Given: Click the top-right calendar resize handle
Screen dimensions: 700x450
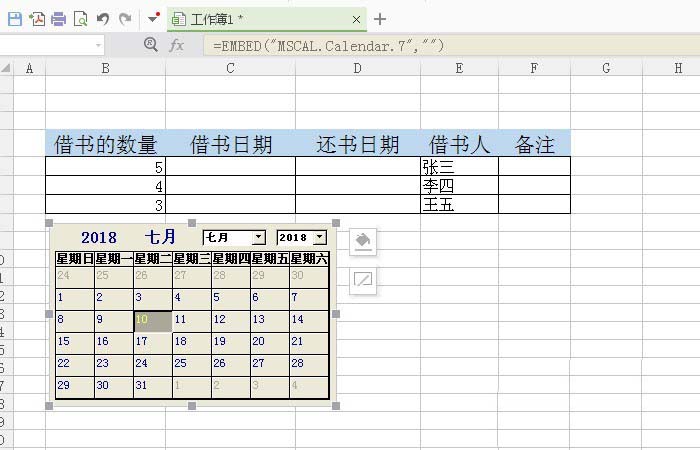Looking at the screenshot, I should click(336, 223).
